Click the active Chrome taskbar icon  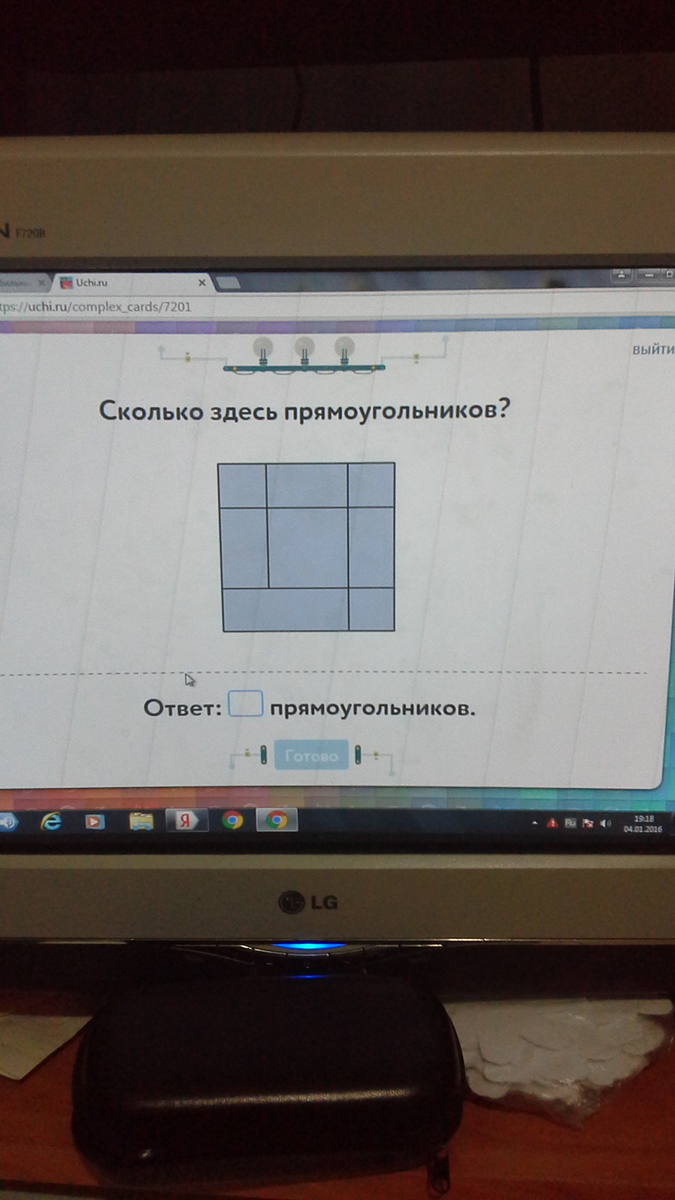[276, 821]
